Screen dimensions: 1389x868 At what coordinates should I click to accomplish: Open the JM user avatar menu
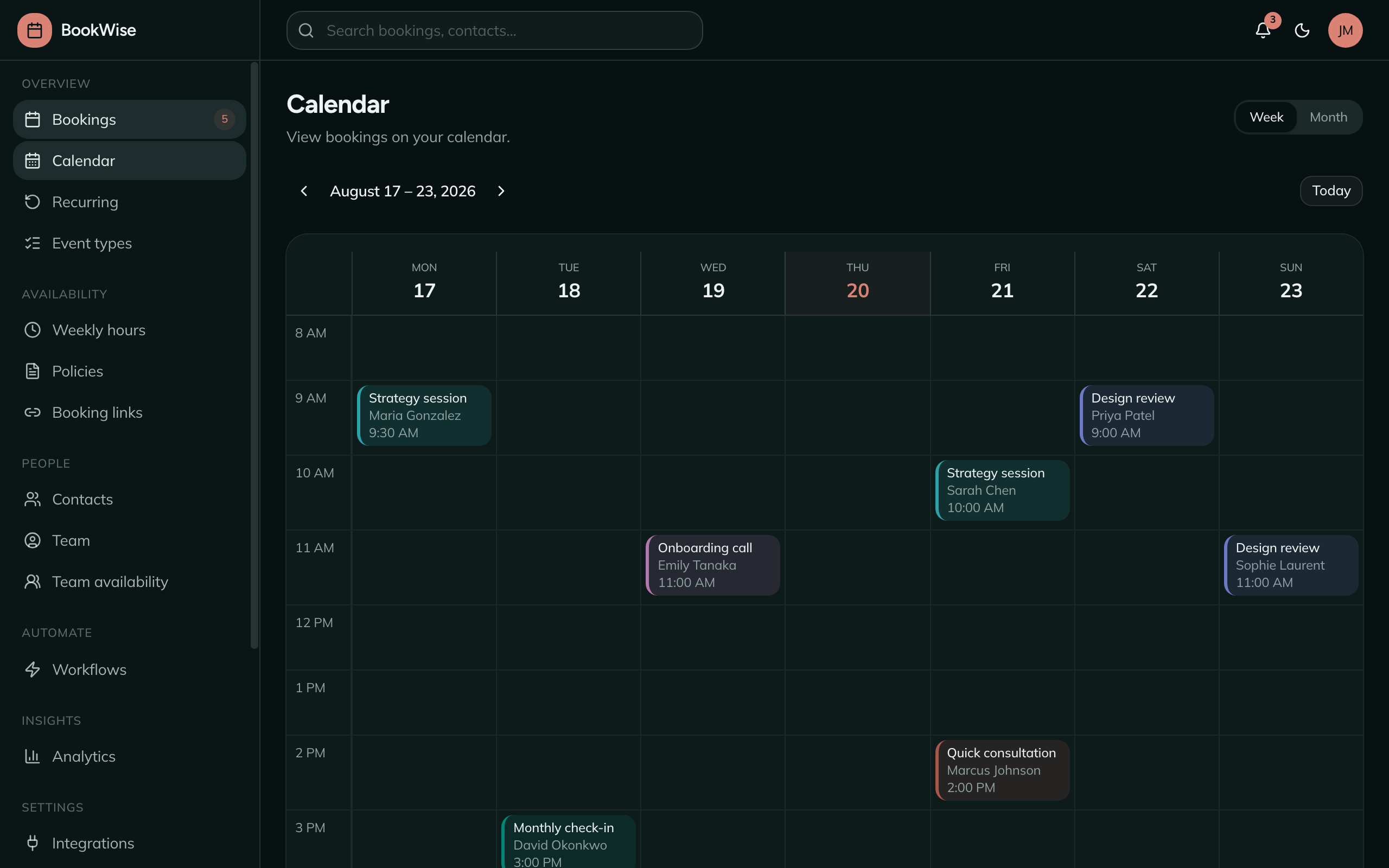point(1345,30)
